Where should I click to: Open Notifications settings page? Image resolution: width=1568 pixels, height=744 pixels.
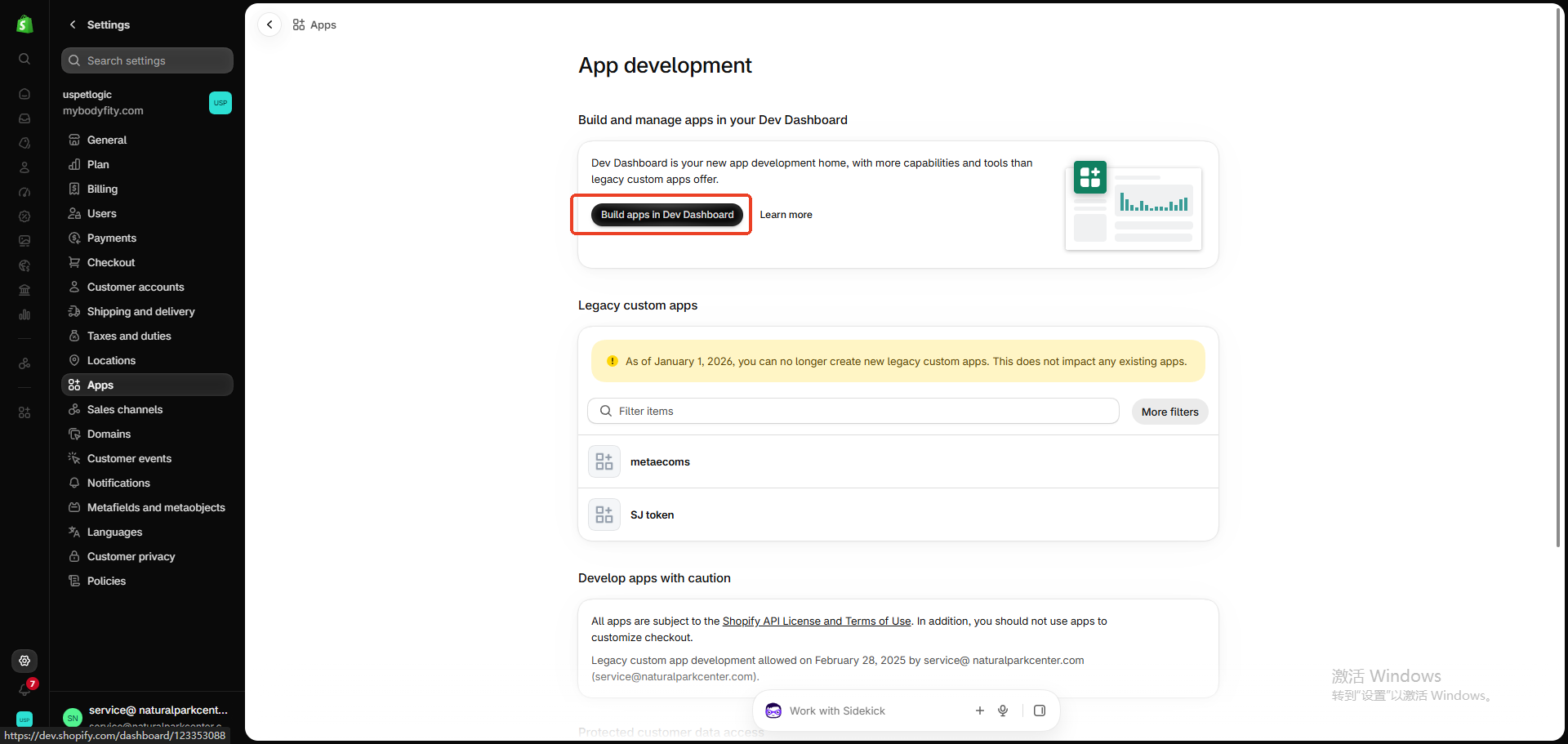coord(147,483)
